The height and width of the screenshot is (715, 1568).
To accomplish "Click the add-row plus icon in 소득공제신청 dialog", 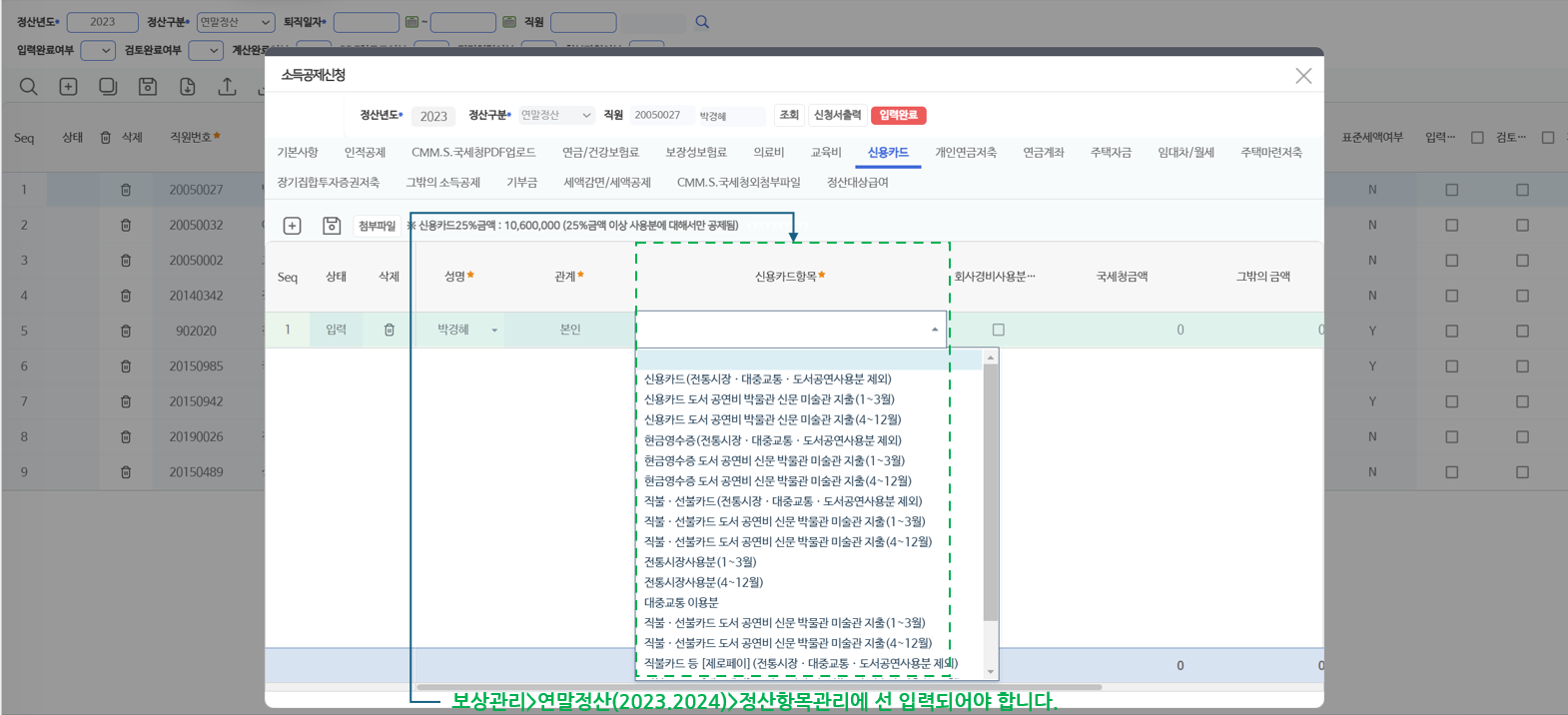I will click(x=293, y=226).
